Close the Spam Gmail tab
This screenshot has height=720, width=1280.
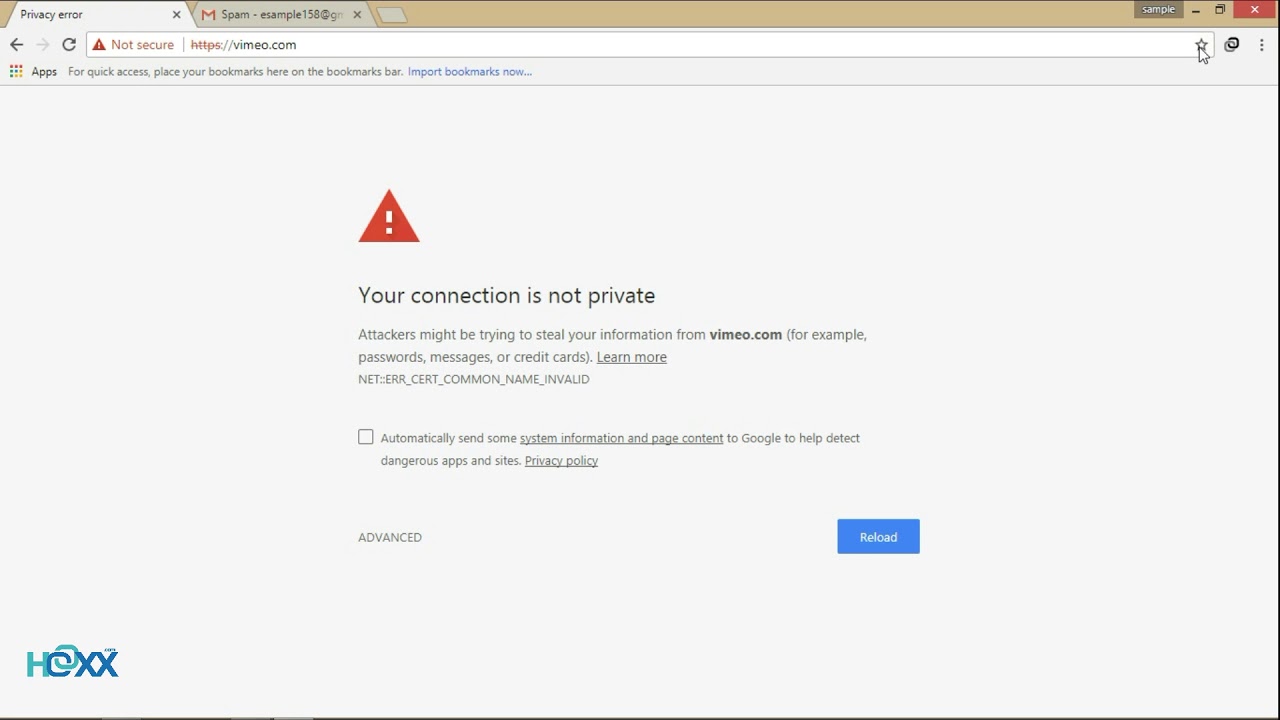point(357,15)
